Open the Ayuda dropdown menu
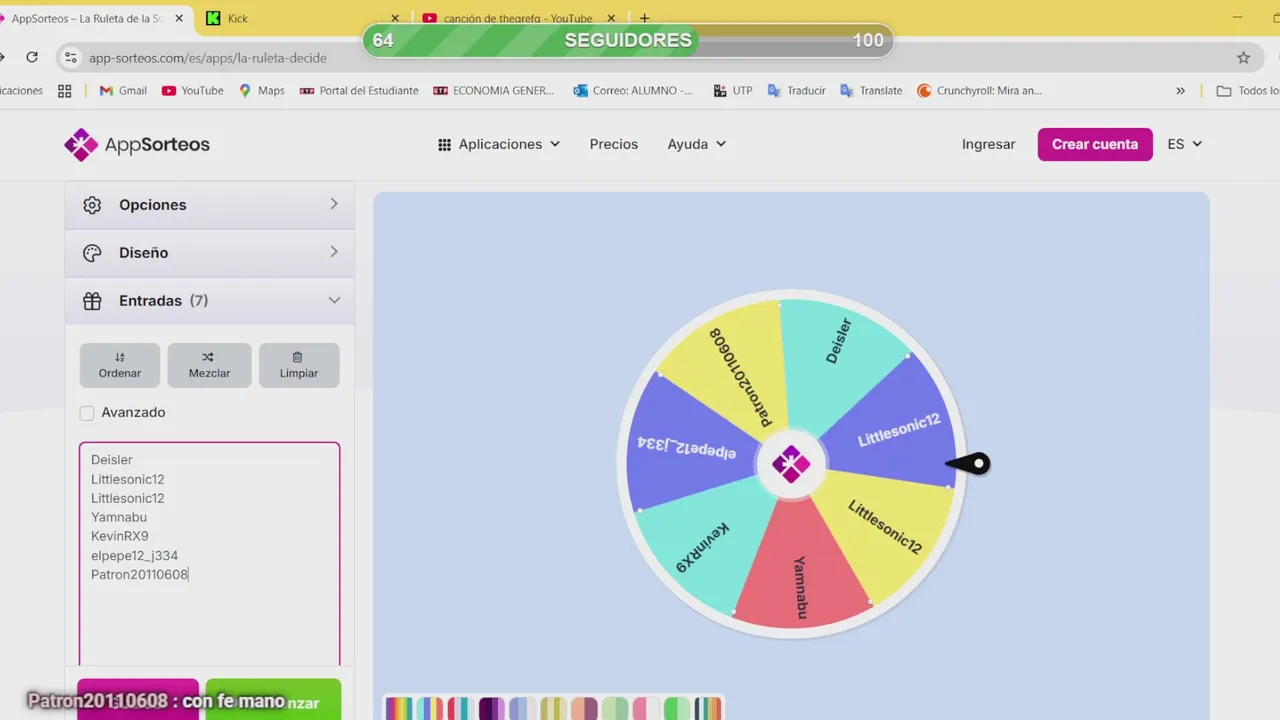The height and width of the screenshot is (720, 1280). (696, 144)
